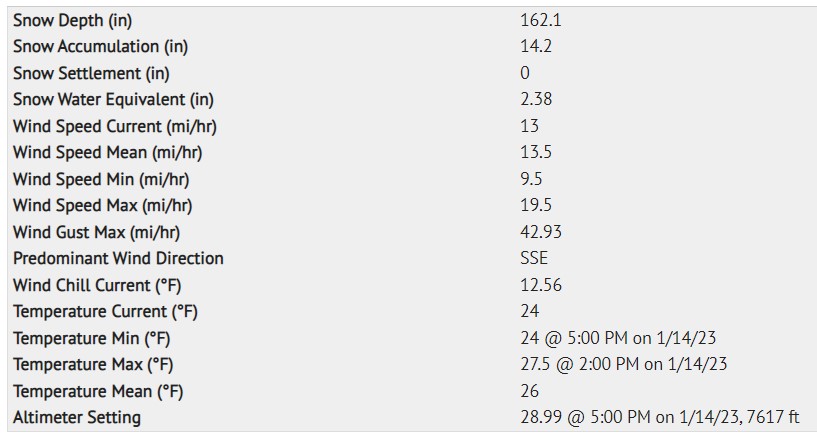
Task: Click the Wind Speed Max (mi/hr) label
Action: pos(103,205)
